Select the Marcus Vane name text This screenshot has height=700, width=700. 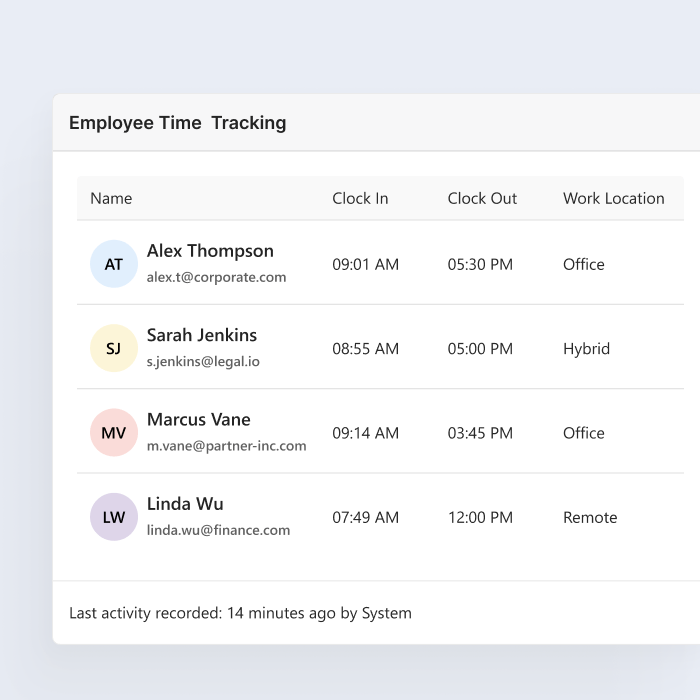(x=198, y=419)
